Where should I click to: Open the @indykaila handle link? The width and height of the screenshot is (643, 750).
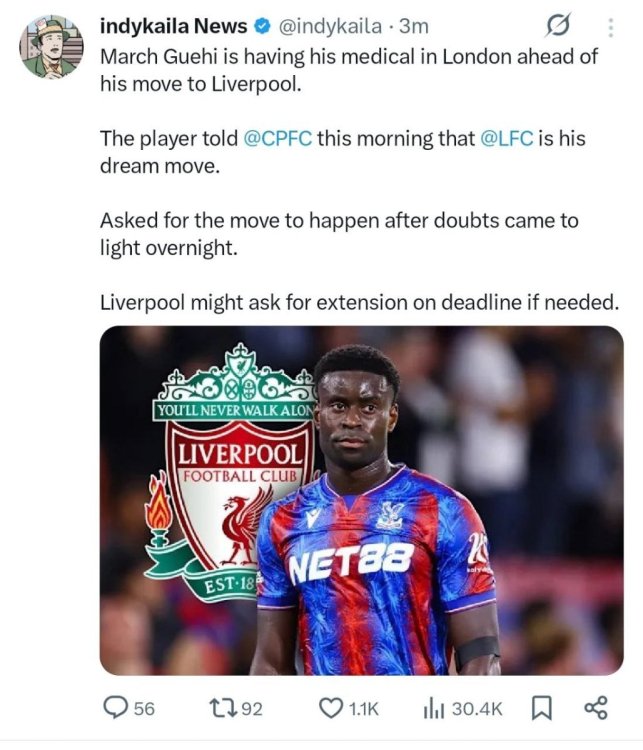click(x=331, y=26)
